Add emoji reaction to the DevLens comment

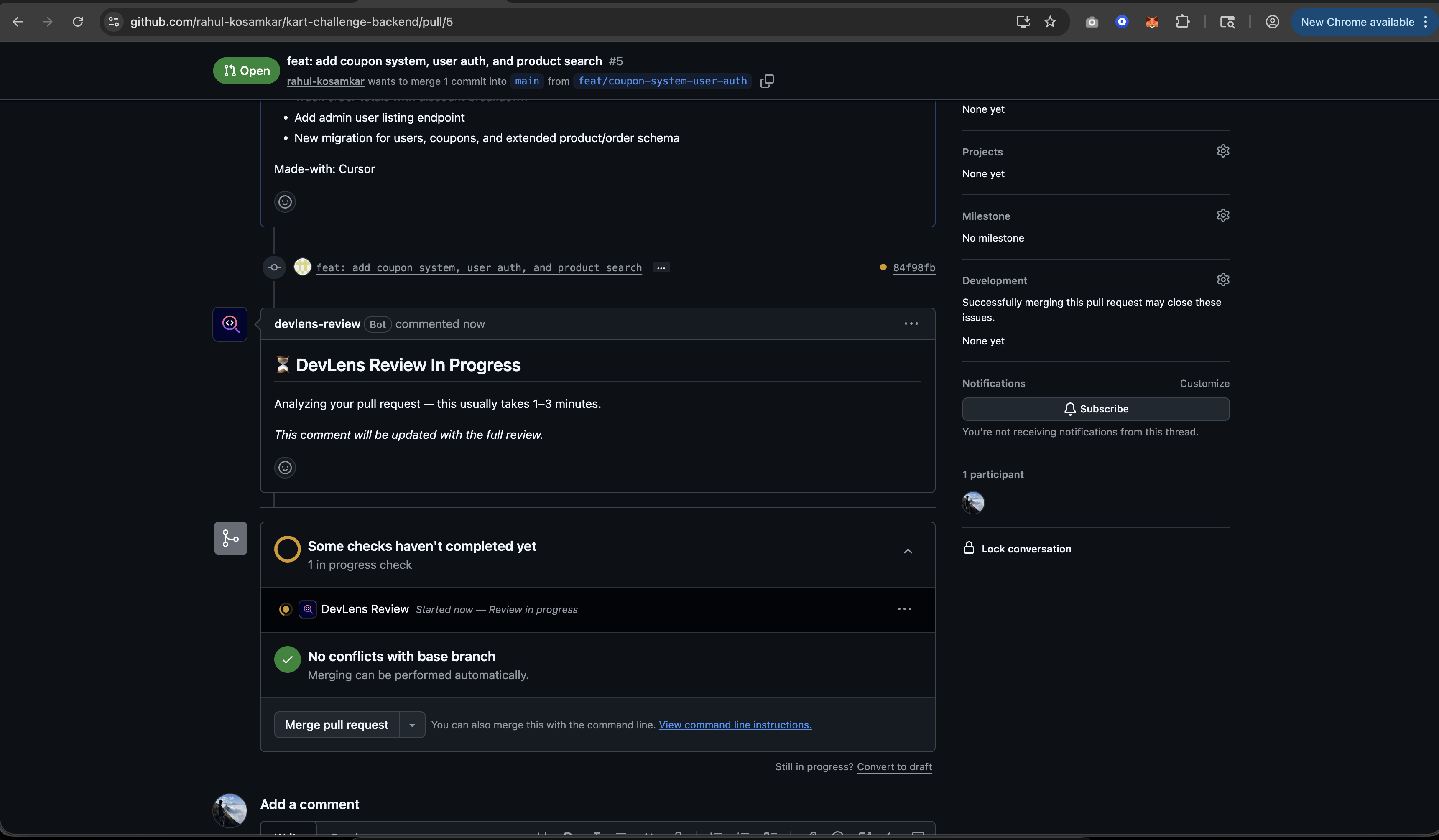coord(285,467)
